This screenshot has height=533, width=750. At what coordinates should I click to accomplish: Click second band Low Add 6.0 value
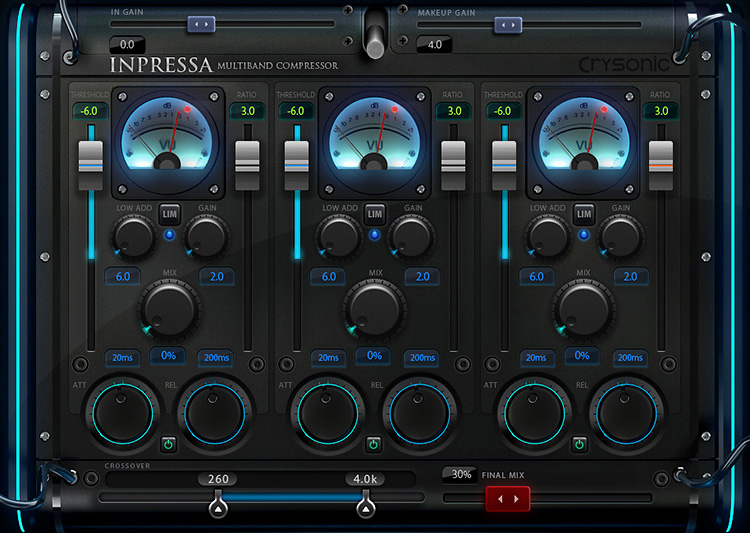[328, 277]
